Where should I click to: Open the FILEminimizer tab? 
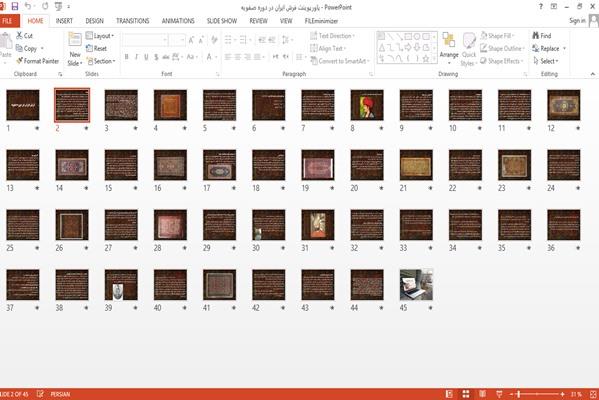321,21
